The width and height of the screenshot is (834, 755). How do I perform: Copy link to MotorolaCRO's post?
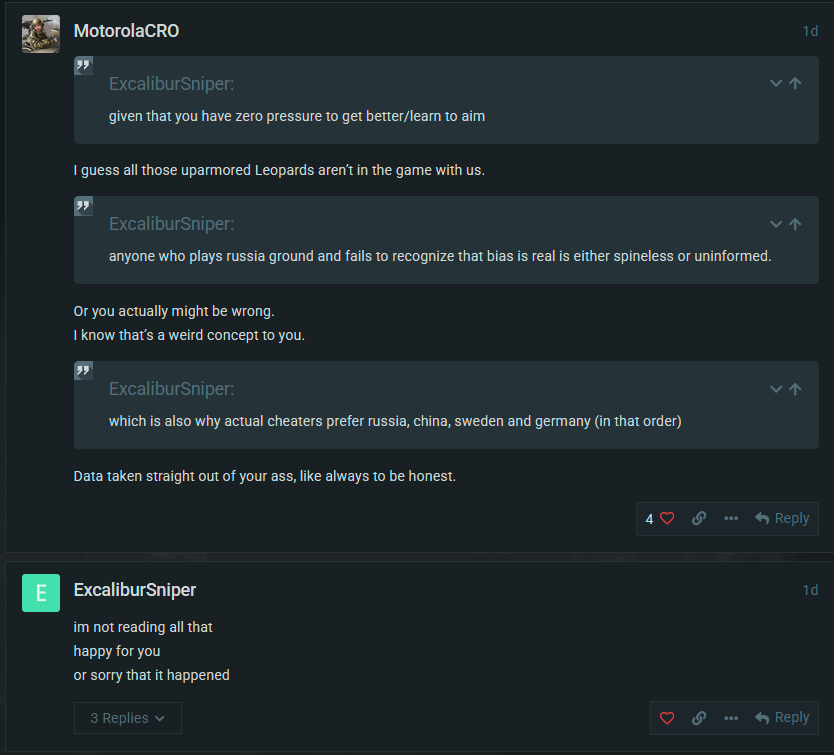(699, 518)
